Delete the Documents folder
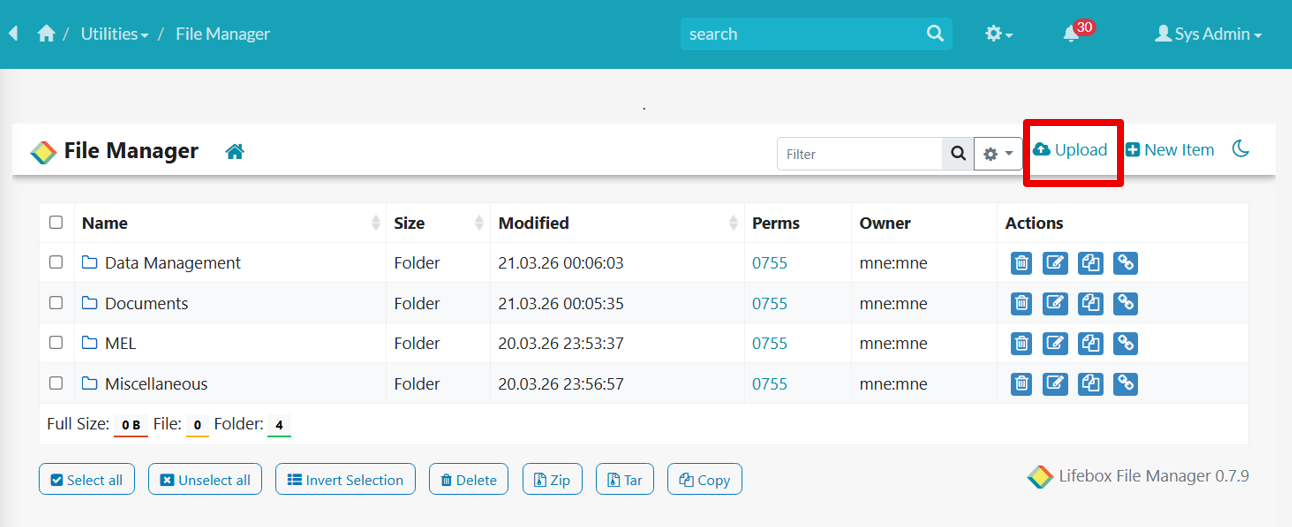The height and width of the screenshot is (527, 1292). click(x=1021, y=303)
